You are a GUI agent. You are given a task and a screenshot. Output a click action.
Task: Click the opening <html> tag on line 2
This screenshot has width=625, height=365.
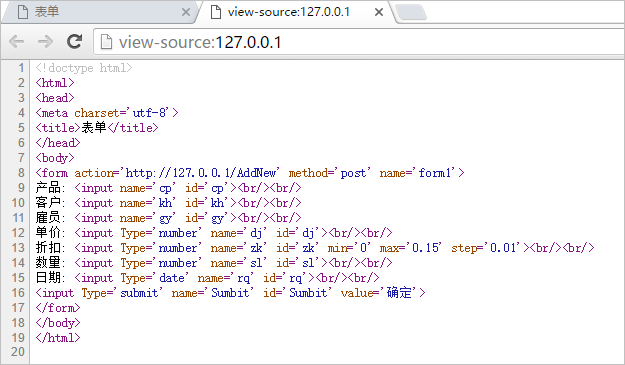tap(55, 83)
